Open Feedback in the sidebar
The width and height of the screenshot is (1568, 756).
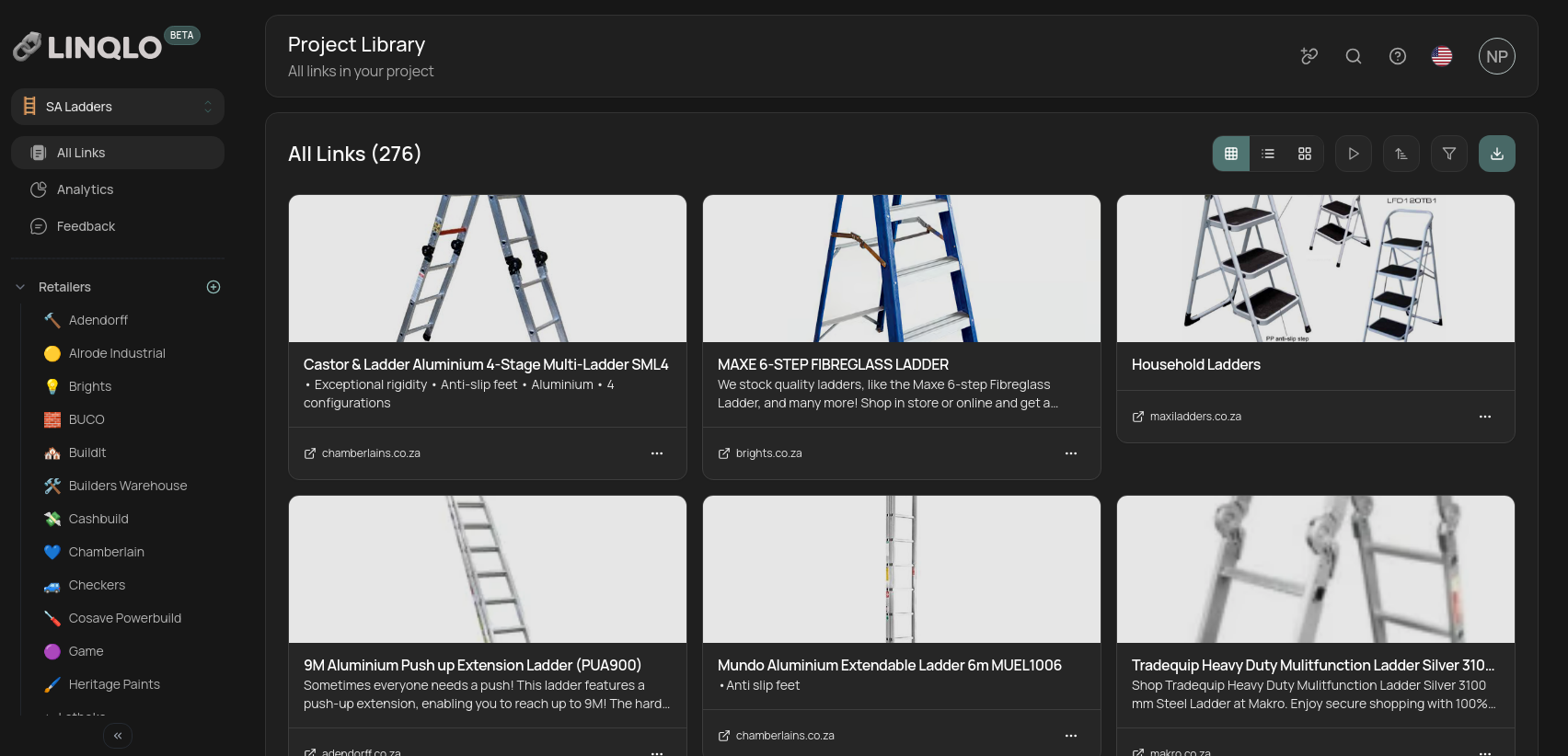click(86, 226)
